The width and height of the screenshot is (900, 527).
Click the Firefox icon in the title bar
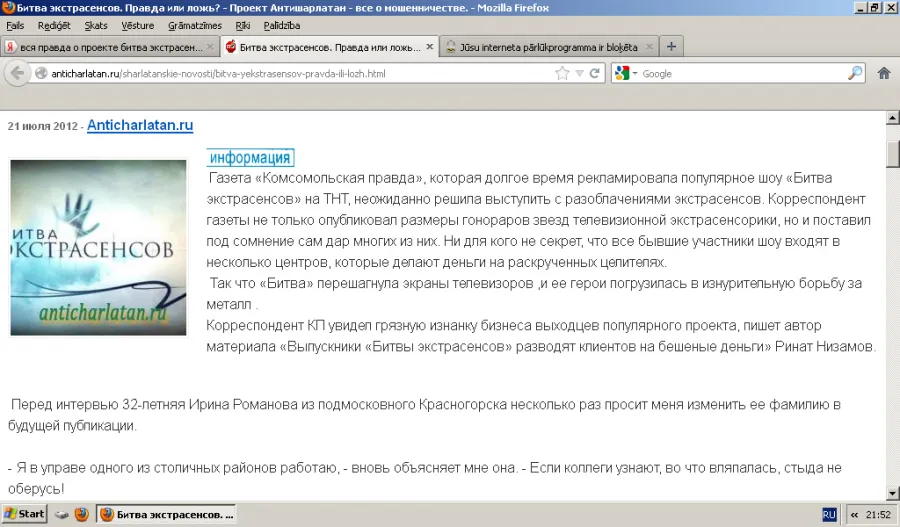tap(8, 7)
